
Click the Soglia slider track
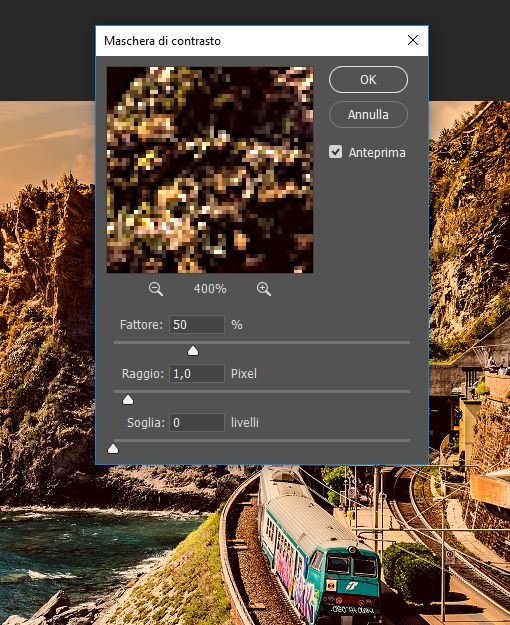262,440
